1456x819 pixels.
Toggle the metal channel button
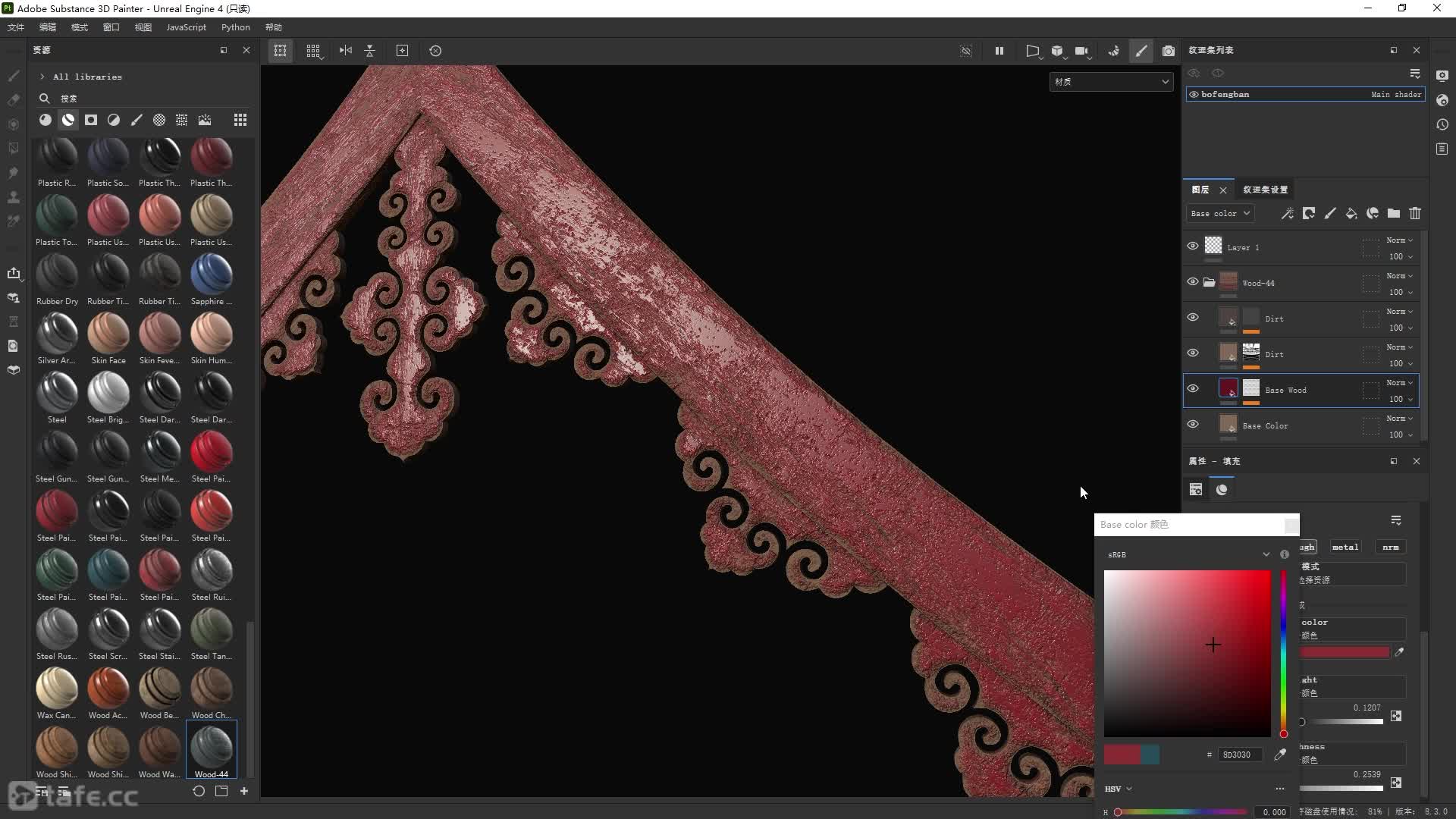click(1345, 548)
